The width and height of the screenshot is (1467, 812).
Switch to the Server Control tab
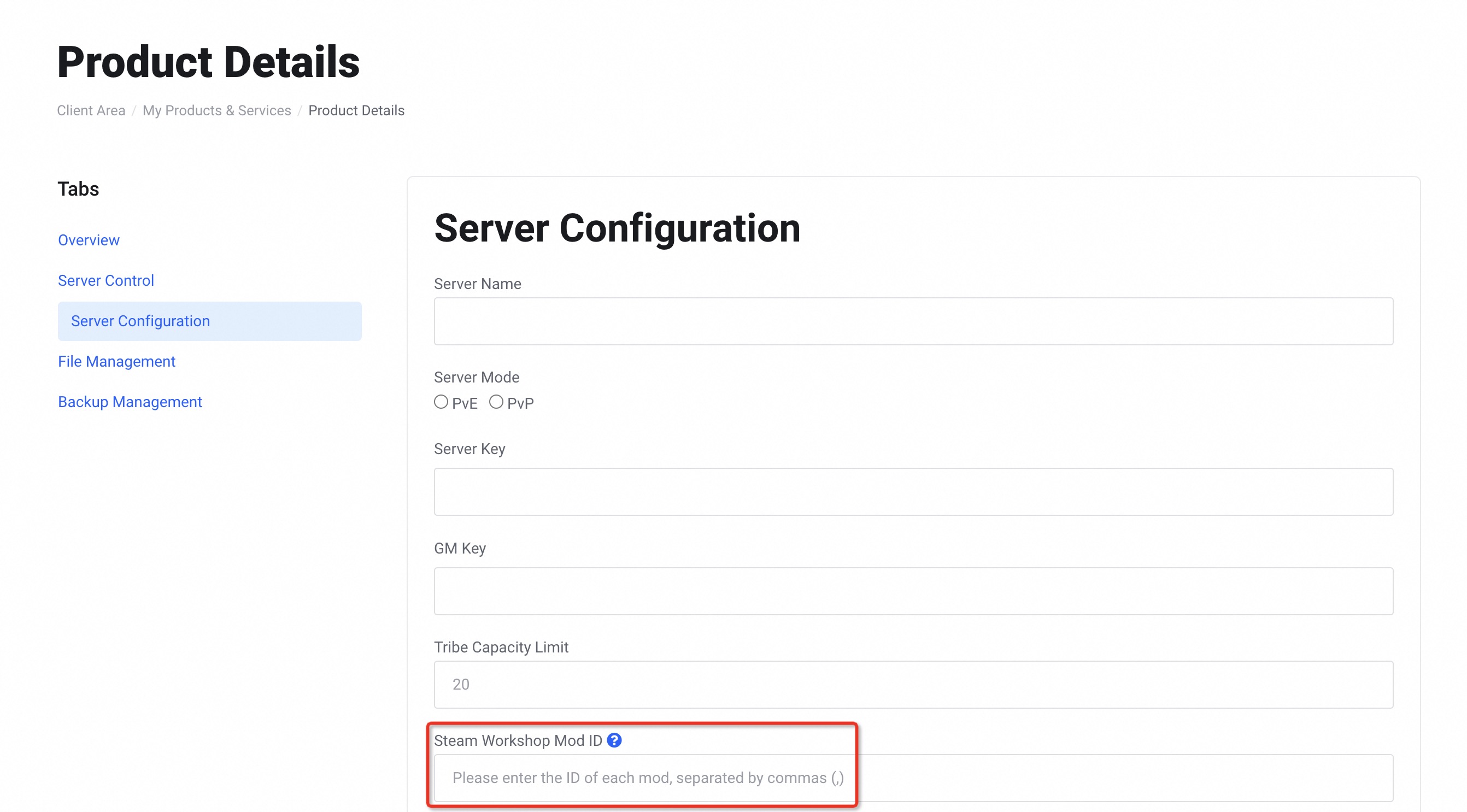pyautogui.click(x=106, y=280)
